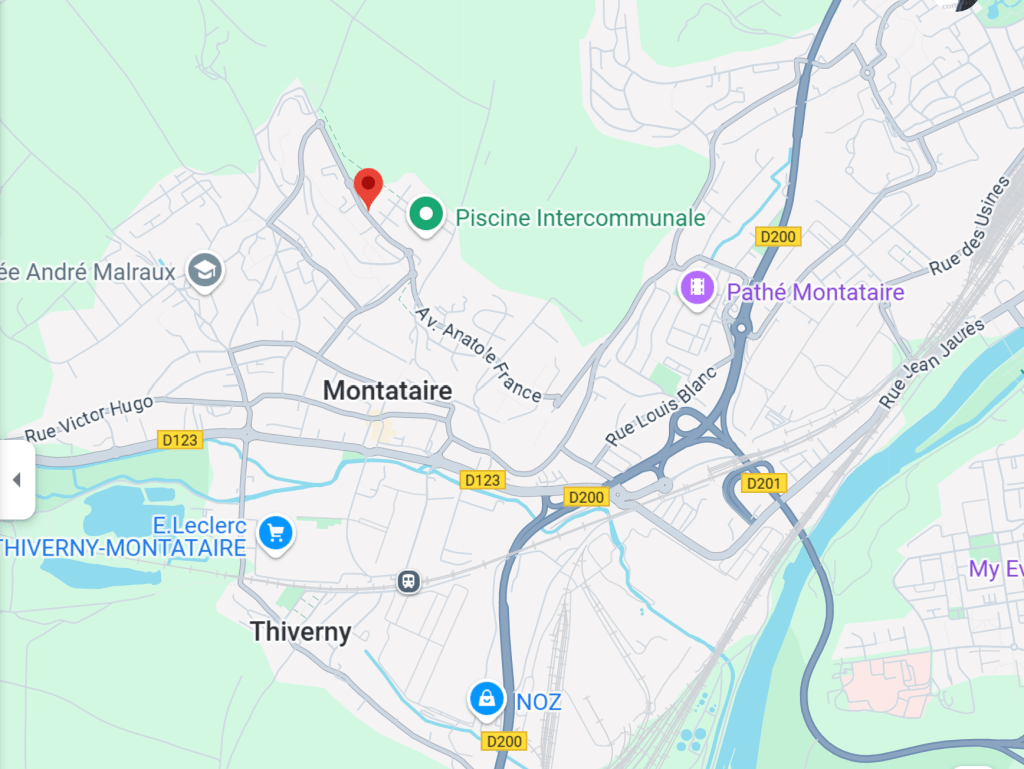Click the partially visible My Ev label

coord(996,569)
